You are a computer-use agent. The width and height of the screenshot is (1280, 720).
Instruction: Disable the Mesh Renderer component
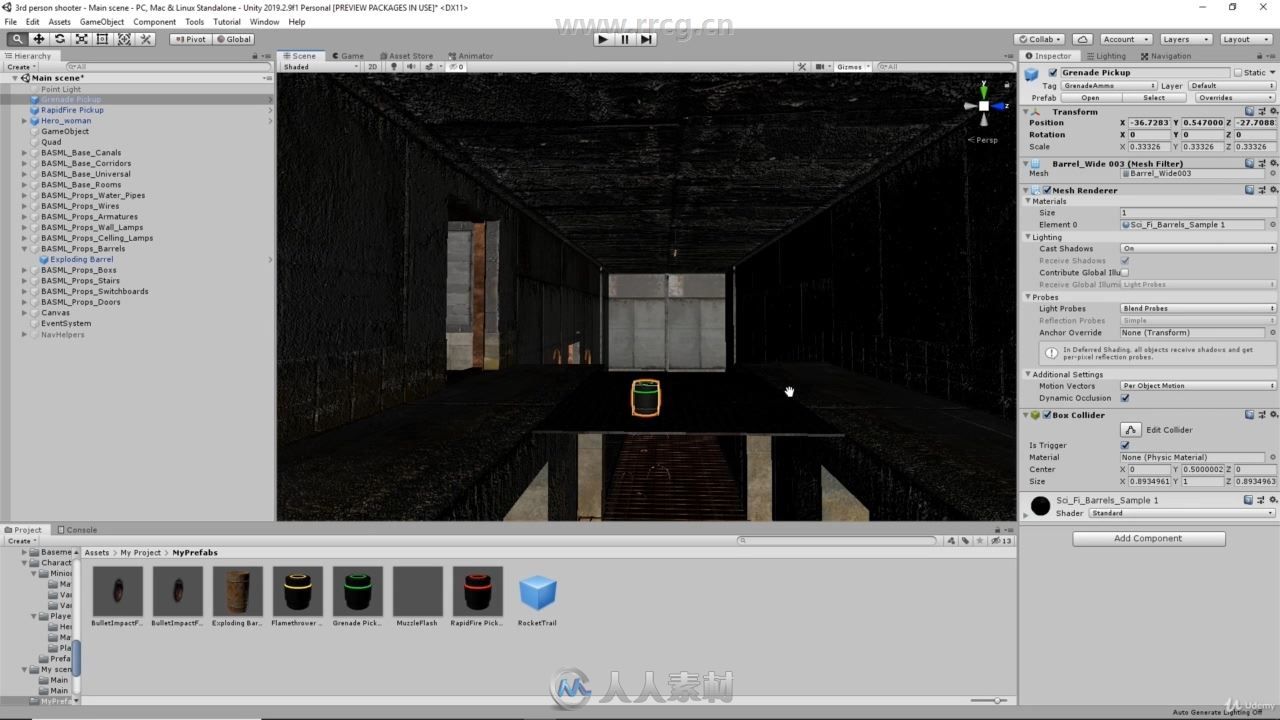tap(1047, 190)
